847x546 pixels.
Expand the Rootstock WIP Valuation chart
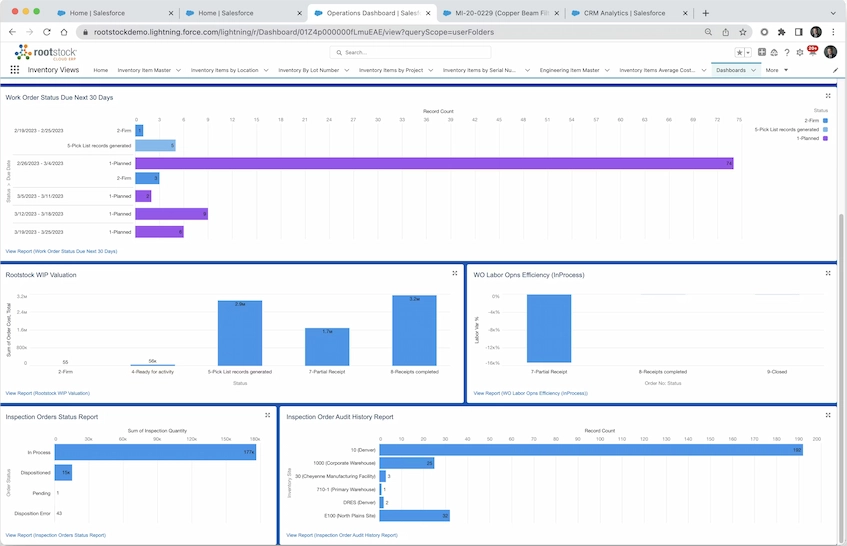(x=455, y=273)
